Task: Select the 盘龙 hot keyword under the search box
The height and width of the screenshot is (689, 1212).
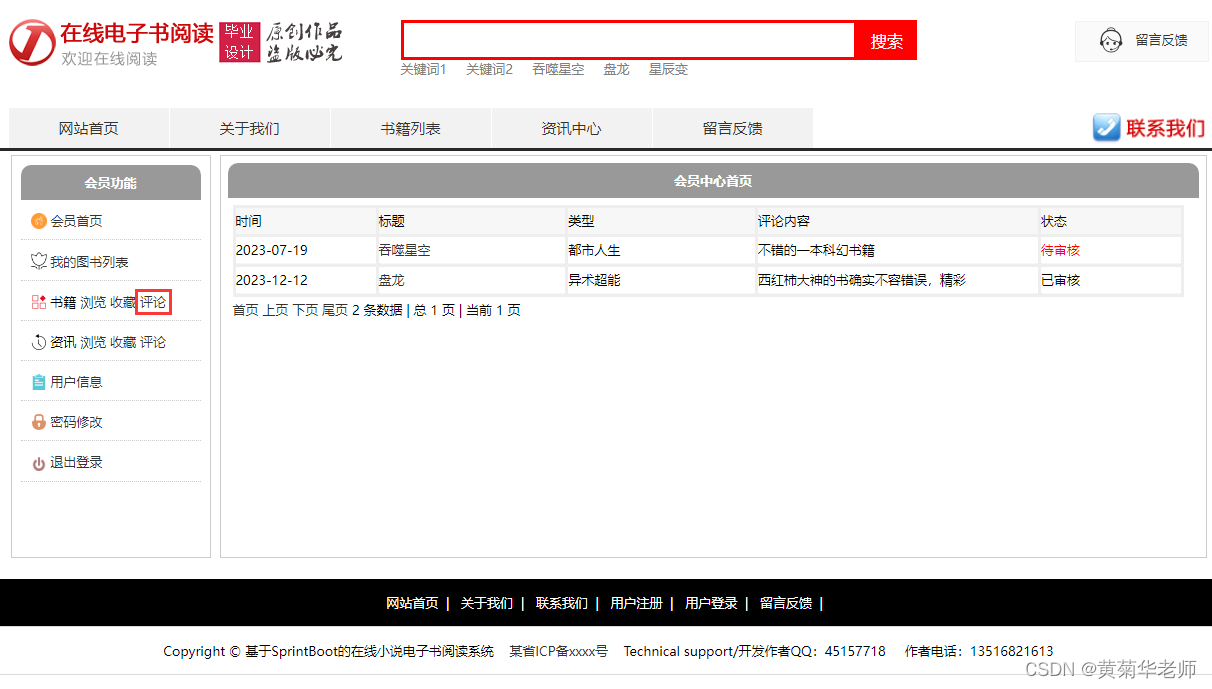Action: [616, 69]
